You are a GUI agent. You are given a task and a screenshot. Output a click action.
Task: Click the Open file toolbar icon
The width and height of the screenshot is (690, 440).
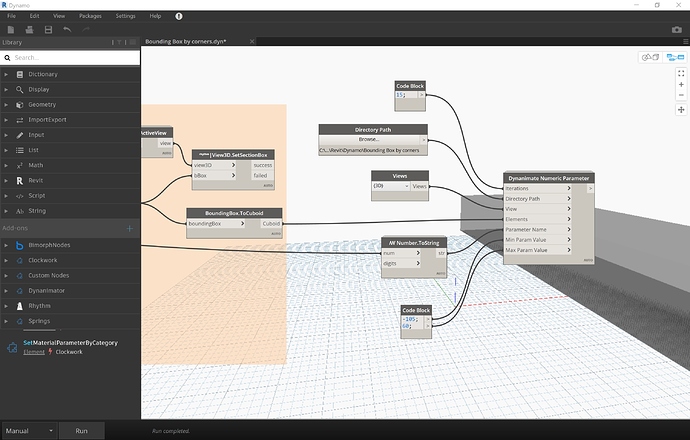point(29,29)
